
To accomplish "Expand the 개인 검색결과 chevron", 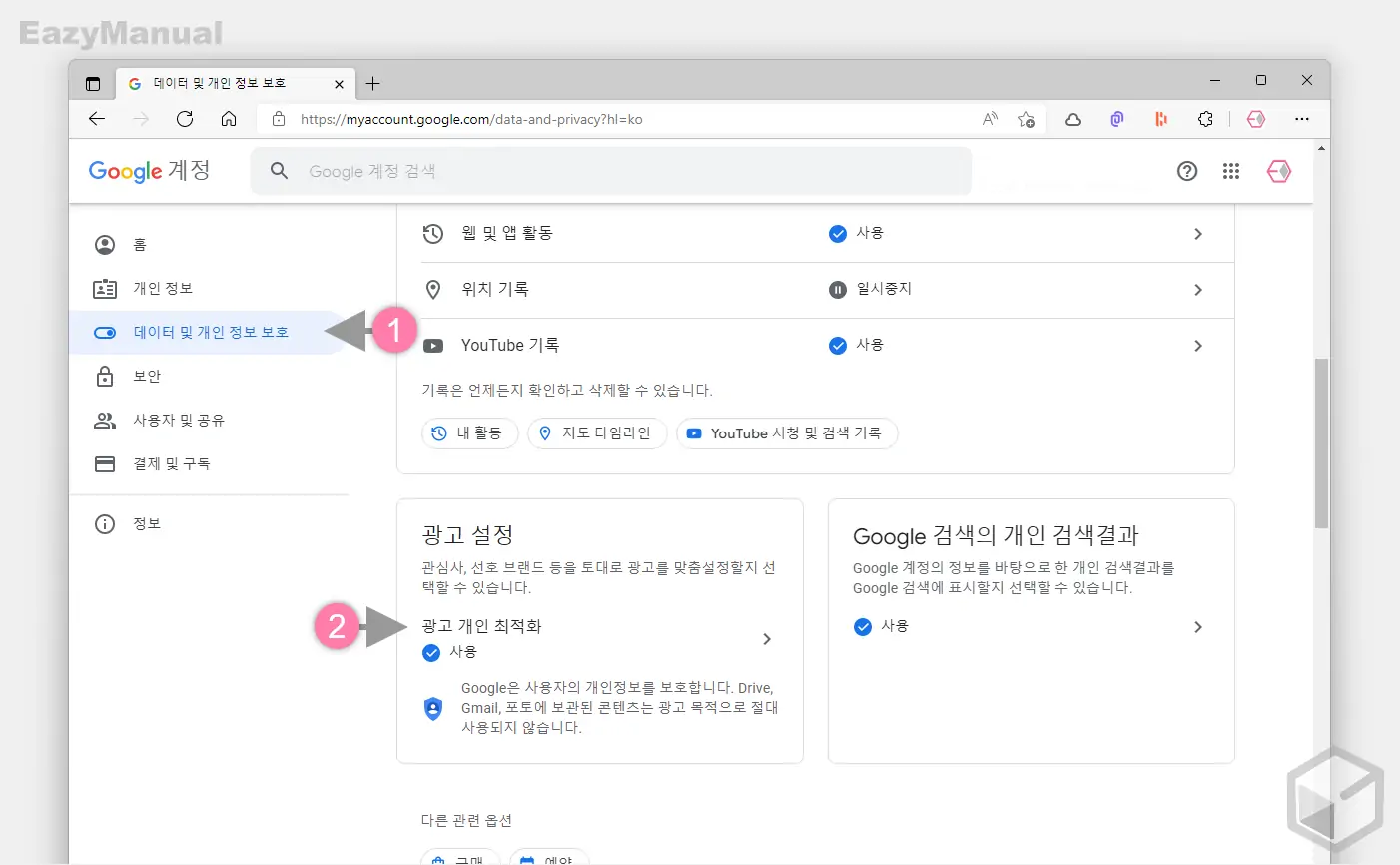I will tap(1198, 627).
